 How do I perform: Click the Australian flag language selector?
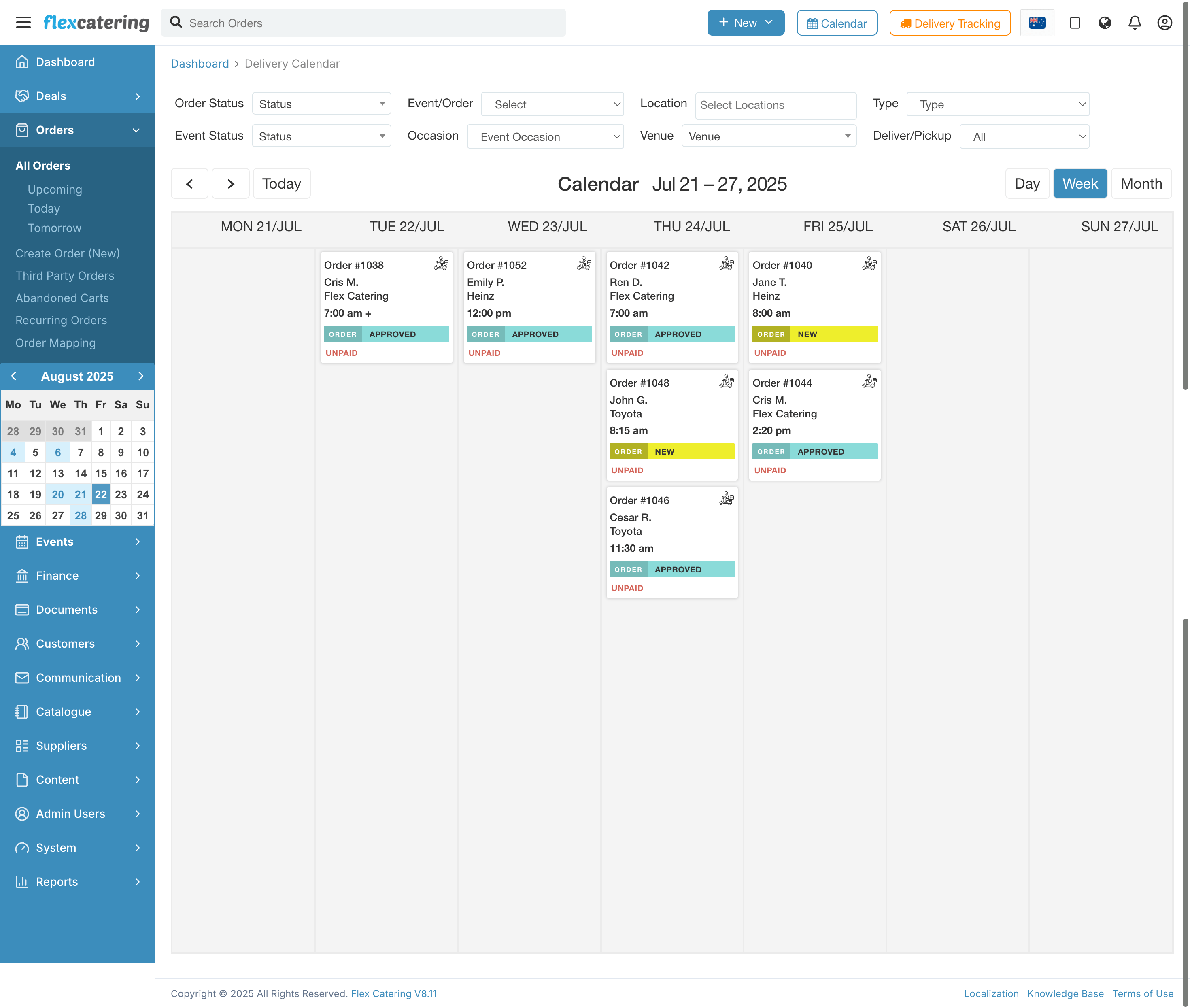[1037, 23]
